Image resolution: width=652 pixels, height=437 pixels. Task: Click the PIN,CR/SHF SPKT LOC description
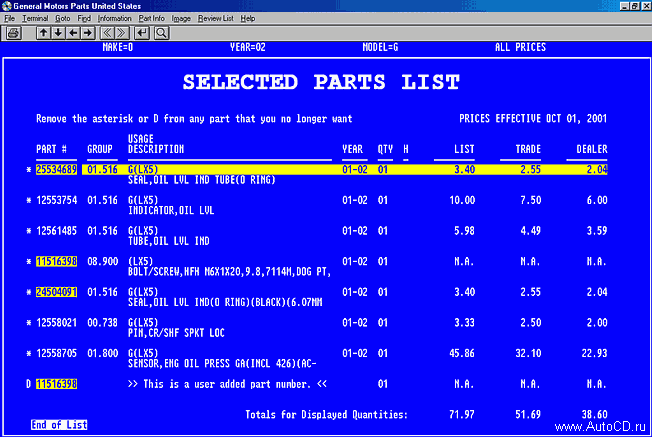176,333
